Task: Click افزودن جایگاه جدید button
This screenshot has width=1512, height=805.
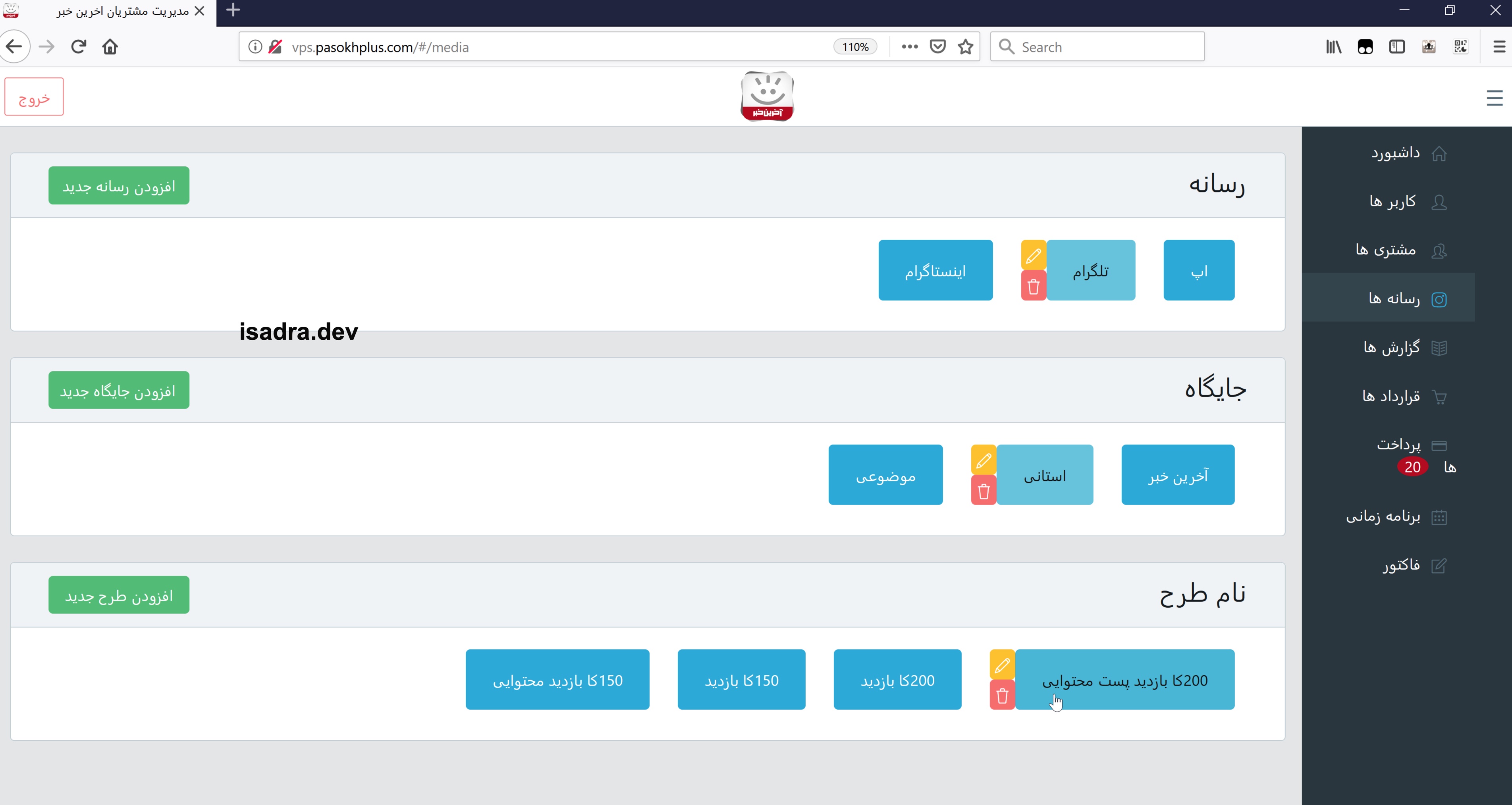Action: tap(119, 390)
